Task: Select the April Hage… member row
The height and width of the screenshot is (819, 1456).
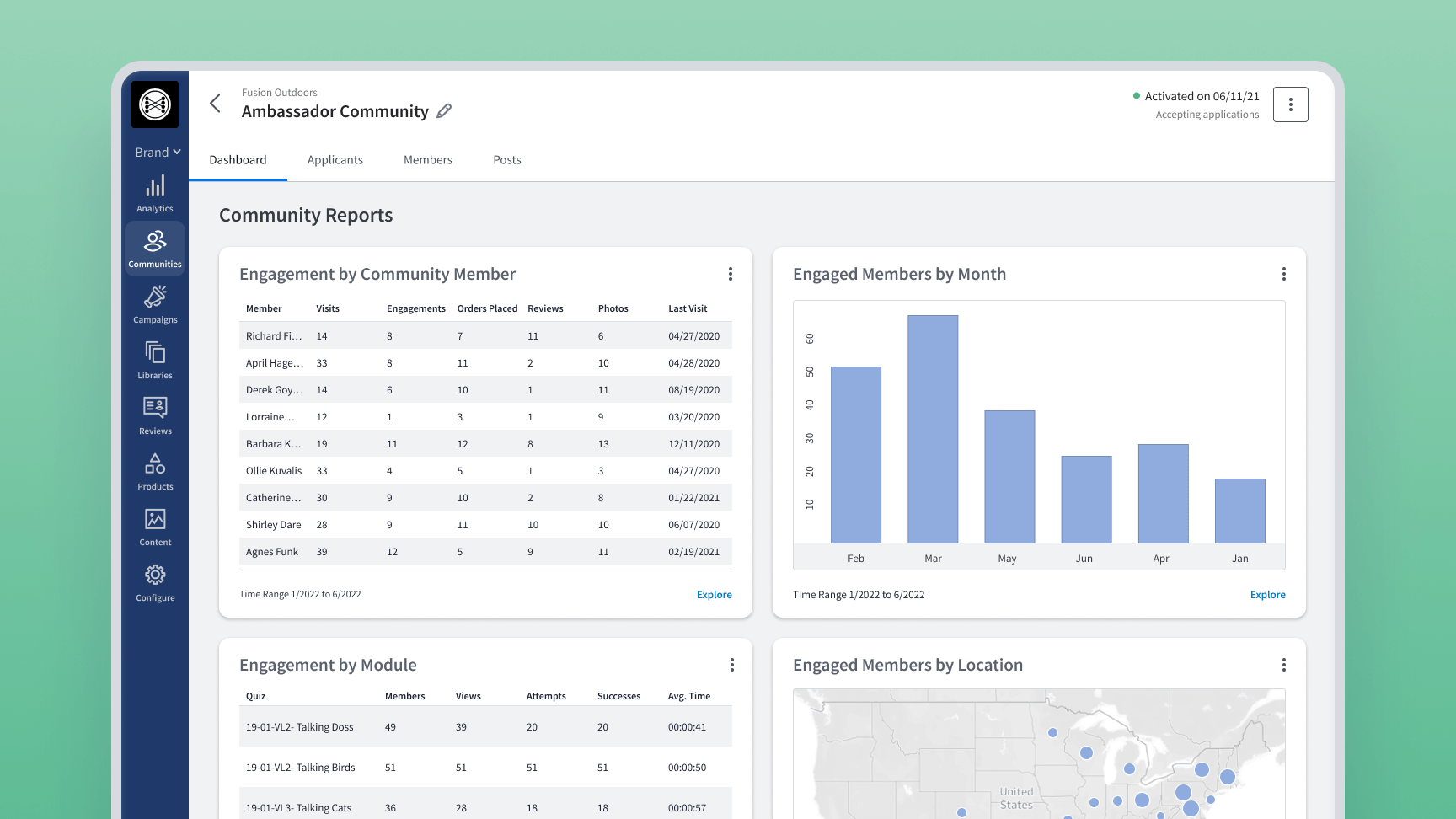Action: tap(485, 362)
